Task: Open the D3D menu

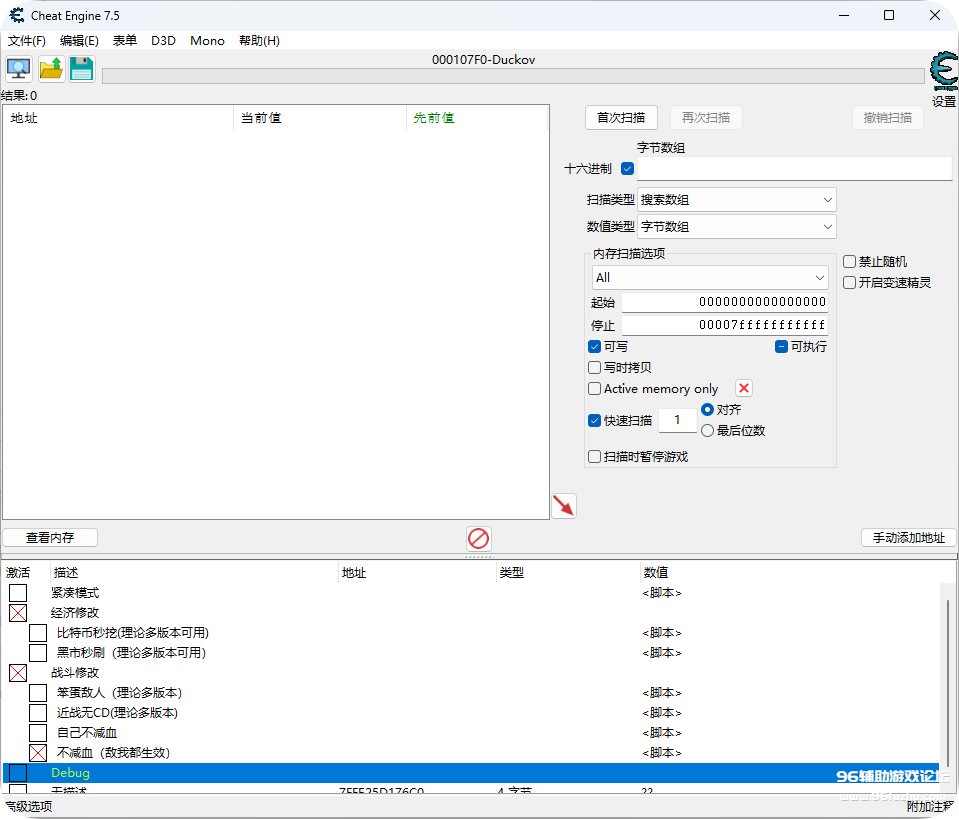Action: point(163,41)
